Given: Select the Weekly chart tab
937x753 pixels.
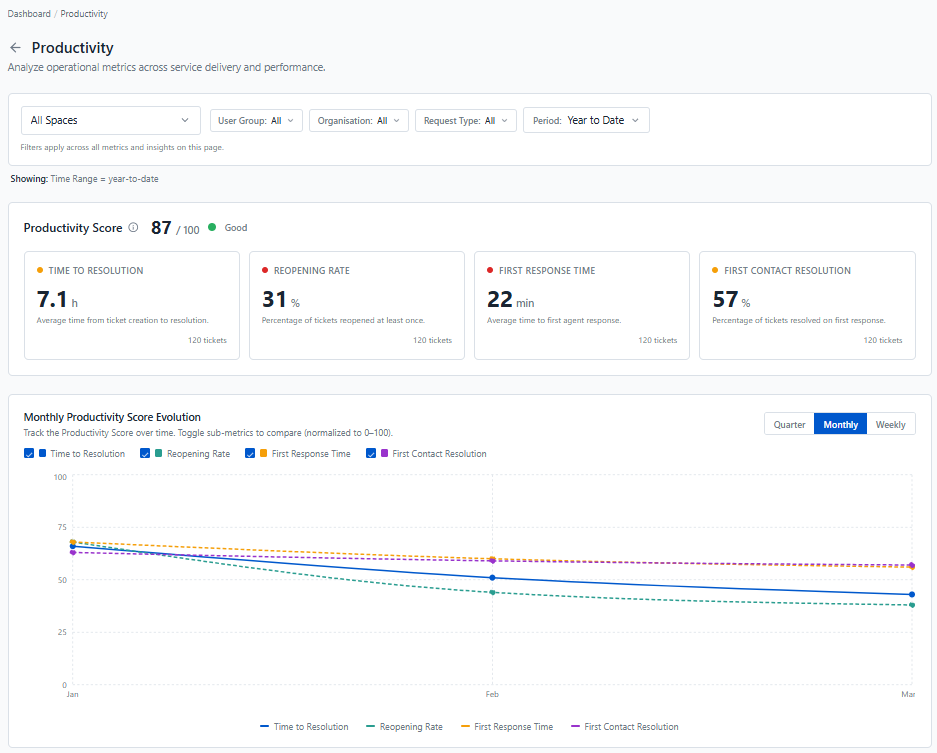Looking at the screenshot, I should (x=890, y=424).
